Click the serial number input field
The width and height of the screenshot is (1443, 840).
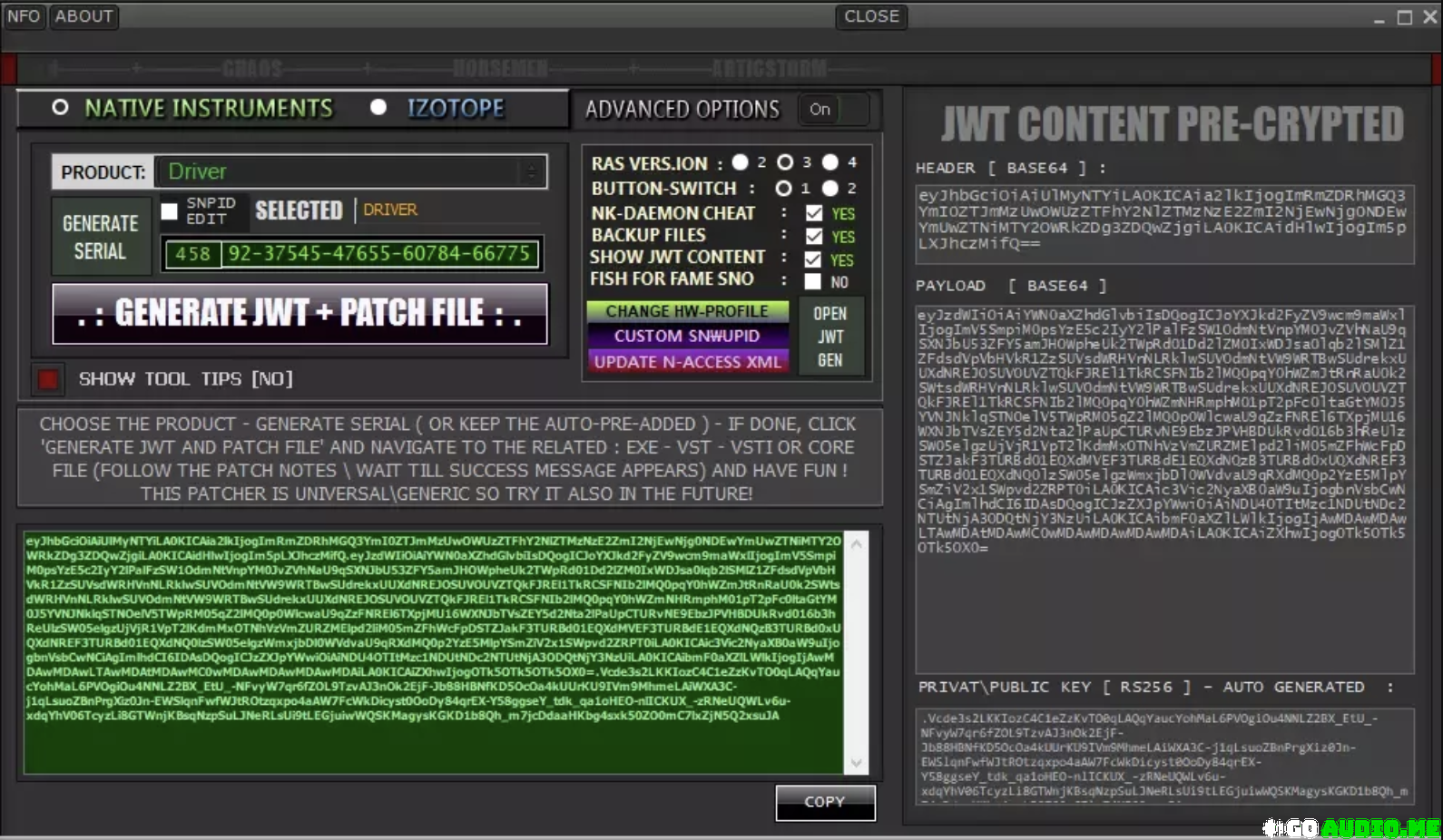click(378, 254)
